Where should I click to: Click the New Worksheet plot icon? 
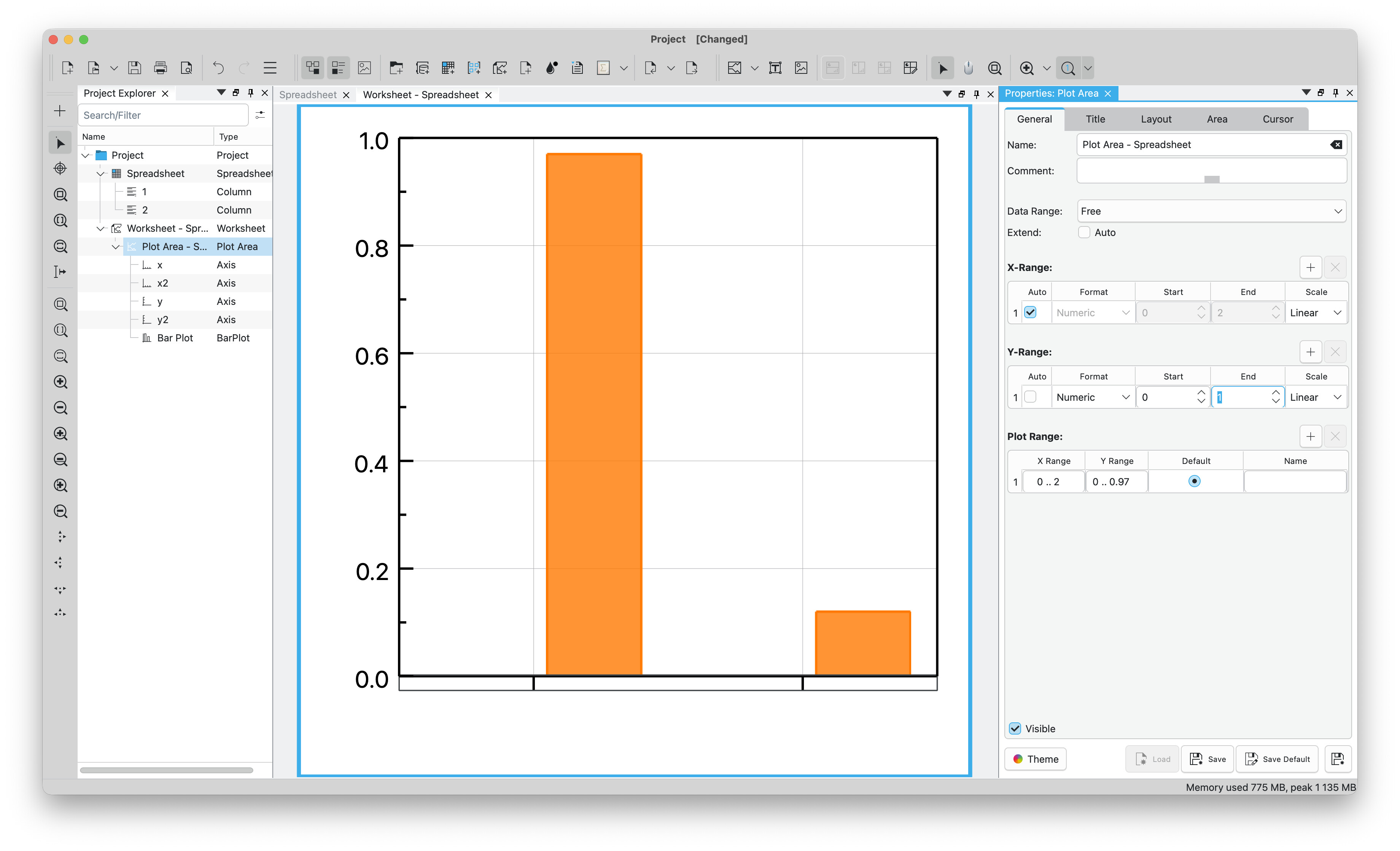coord(500,68)
